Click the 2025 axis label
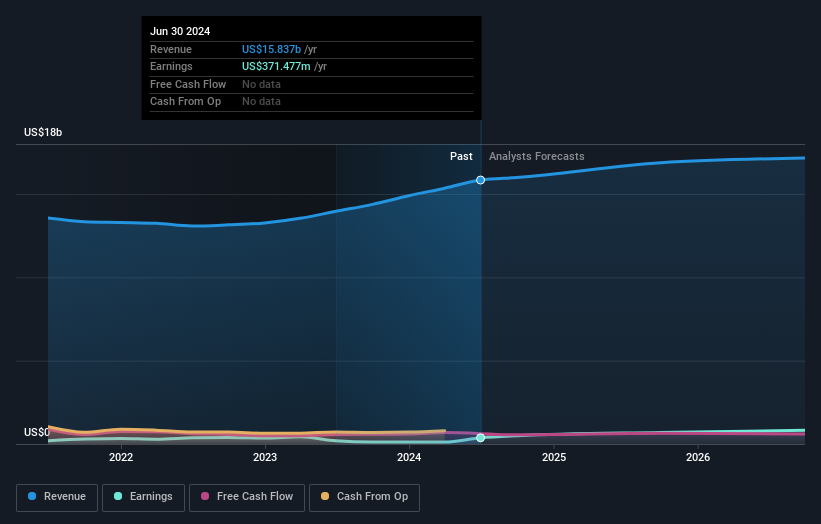821x524 pixels. (554, 457)
